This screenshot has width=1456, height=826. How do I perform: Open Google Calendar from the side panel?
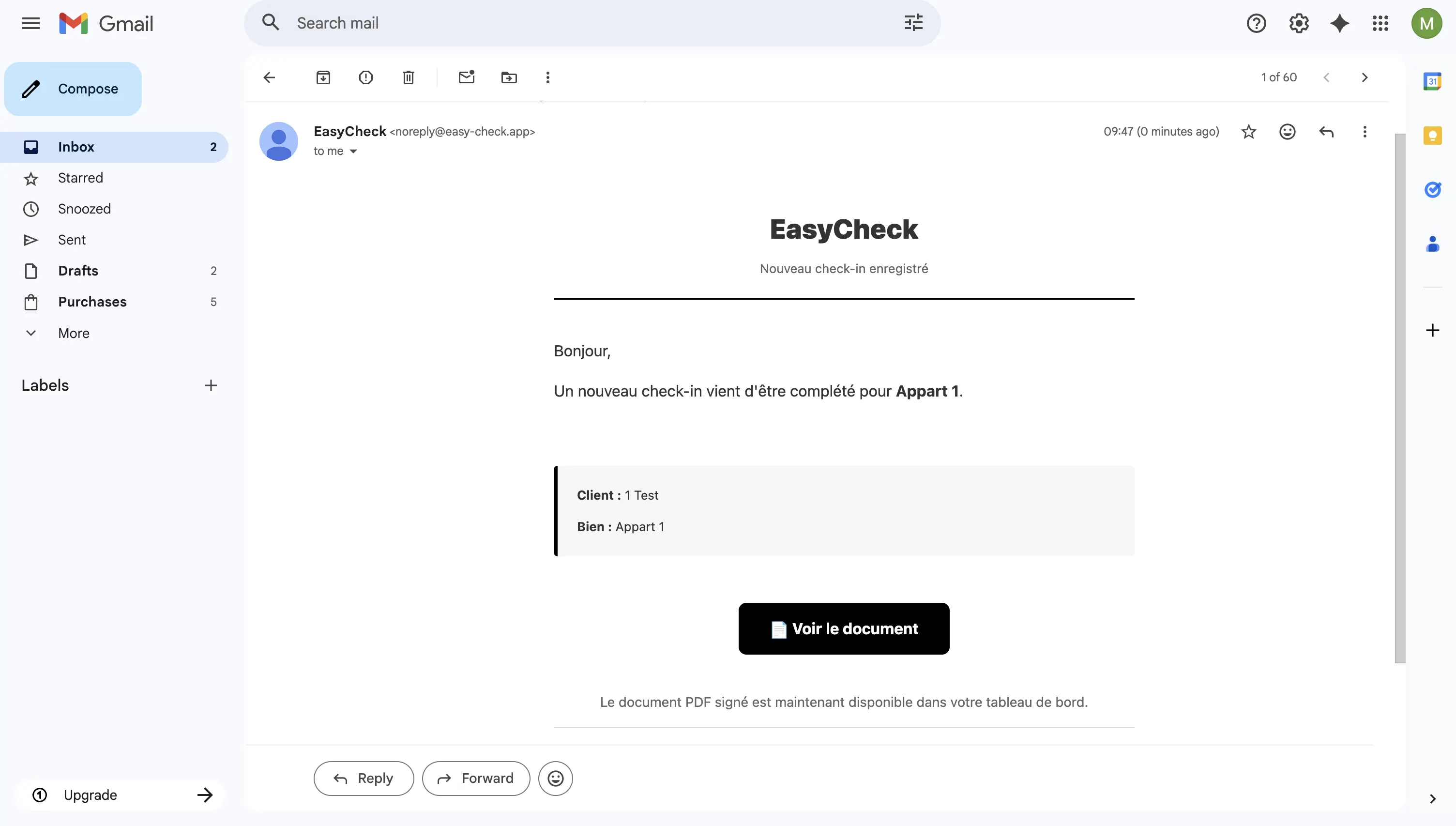pos(1433,81)
